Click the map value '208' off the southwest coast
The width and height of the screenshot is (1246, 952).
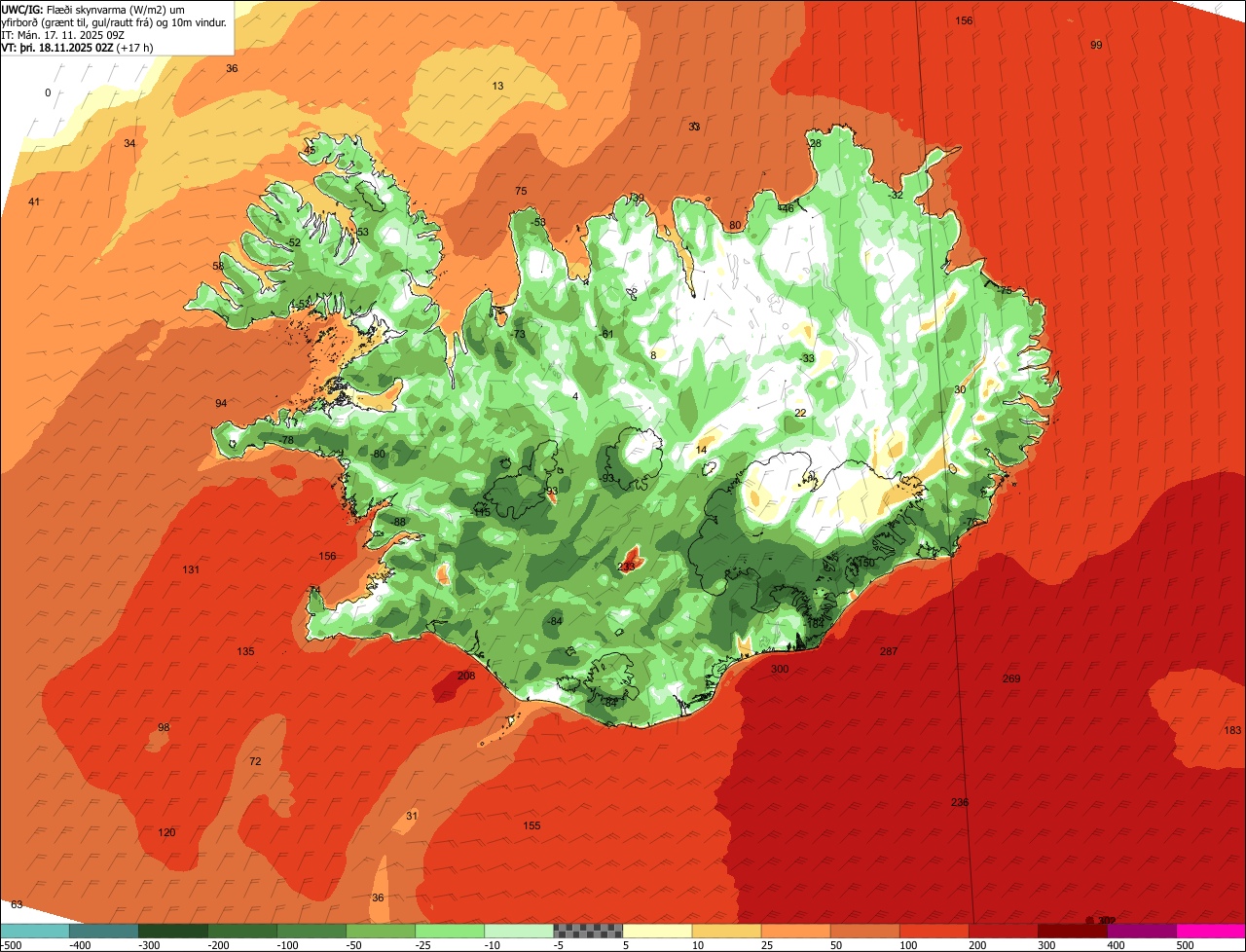(x=466, y=676)
